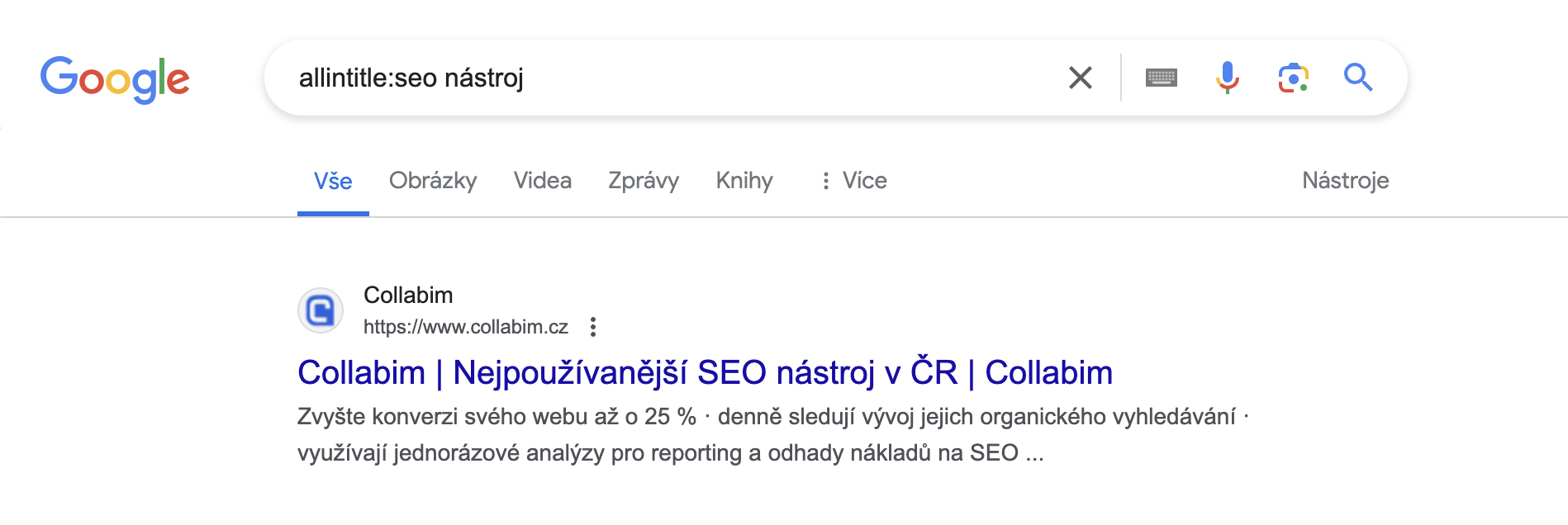Open three-dot menu next to collabim.cz
The width and height of the screenshot is (1568, 525).
pyautogui.click(x=592, y=327)
